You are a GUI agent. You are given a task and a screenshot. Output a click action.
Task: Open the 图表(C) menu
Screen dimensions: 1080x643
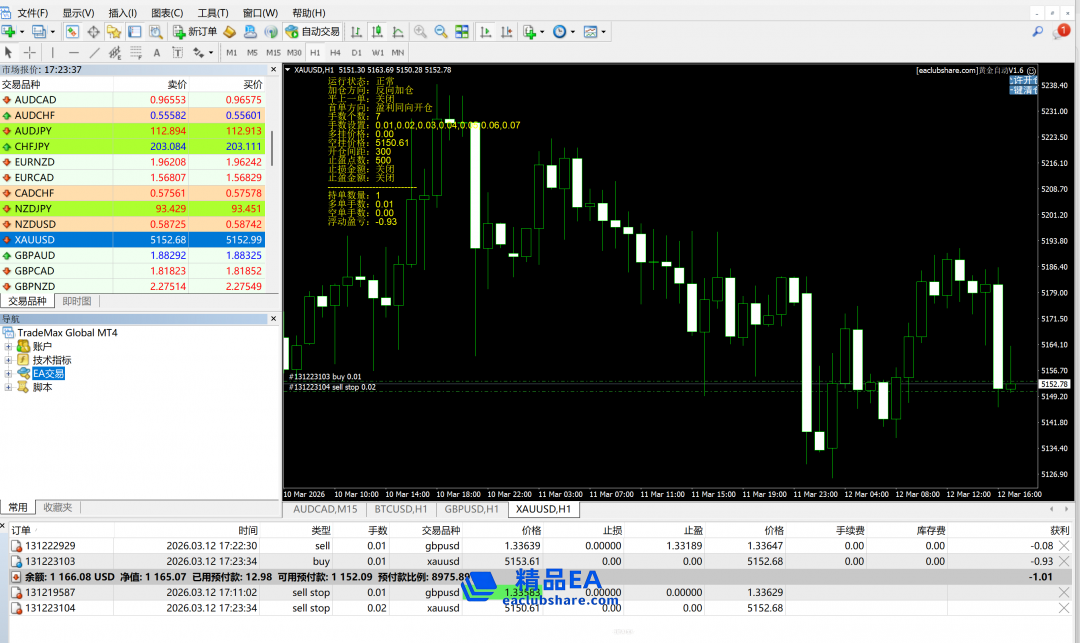pyautogui.click(x=165, y=13)
